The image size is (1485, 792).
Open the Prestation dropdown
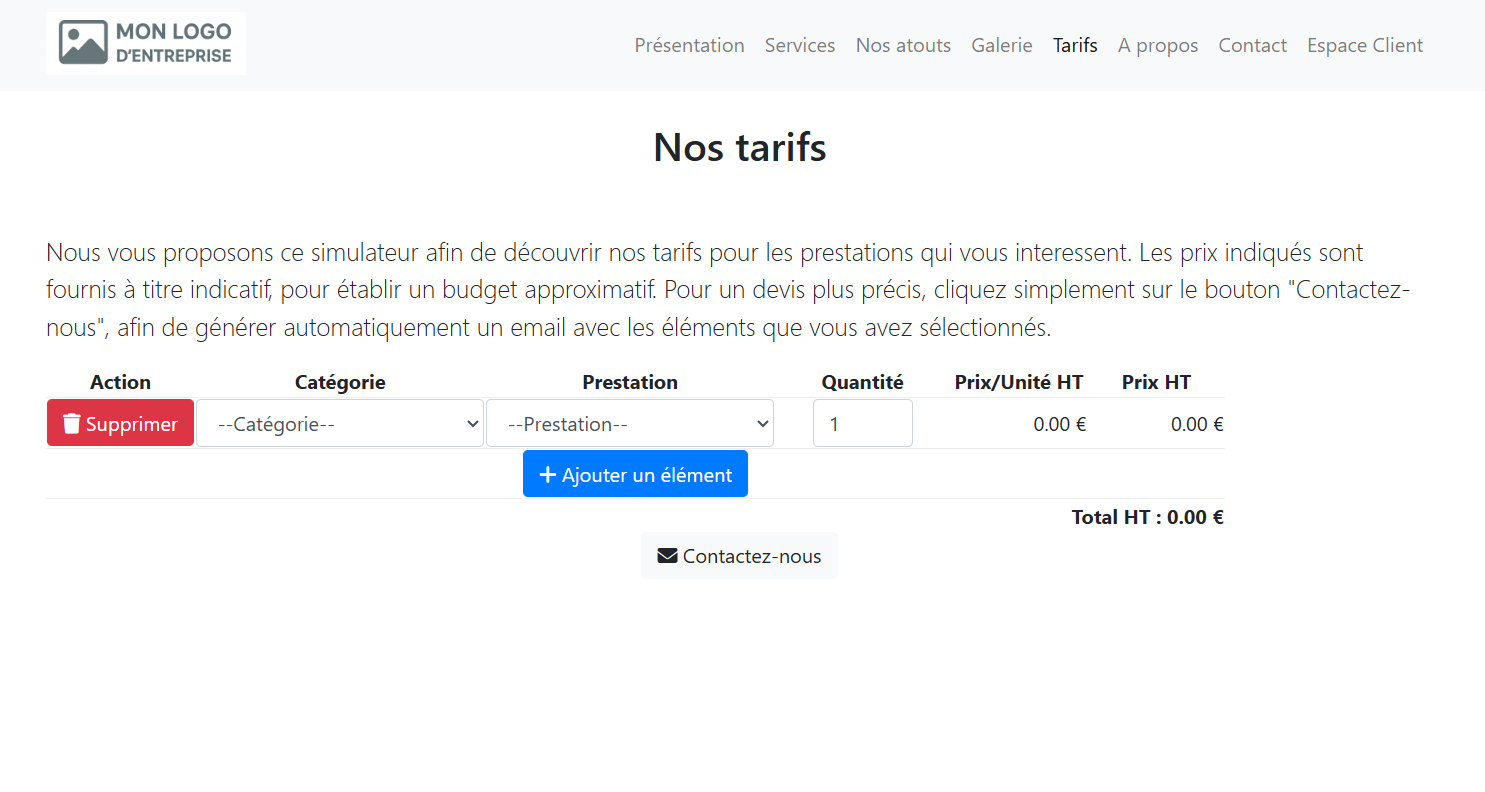pyautogui.click(x=630, y=424)
